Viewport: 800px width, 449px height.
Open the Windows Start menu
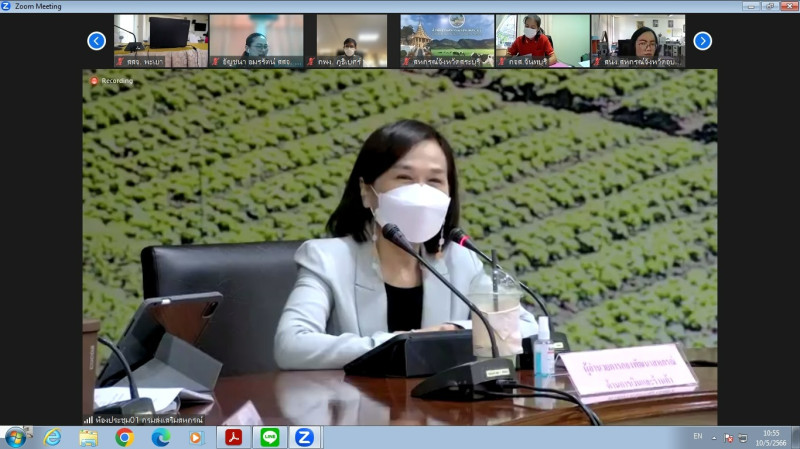tap(16, 437)
